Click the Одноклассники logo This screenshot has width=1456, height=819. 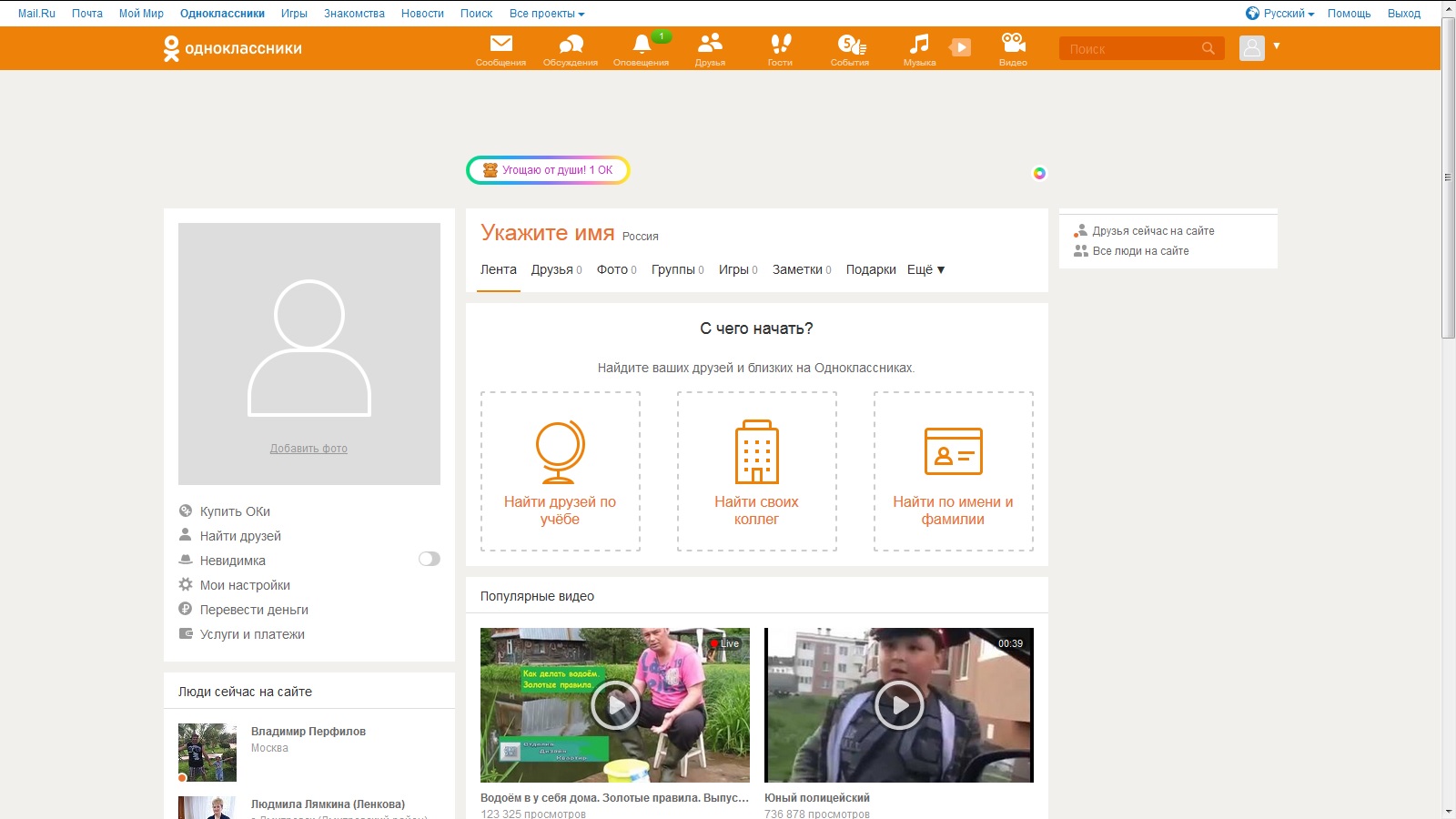(x=233, y=48)
